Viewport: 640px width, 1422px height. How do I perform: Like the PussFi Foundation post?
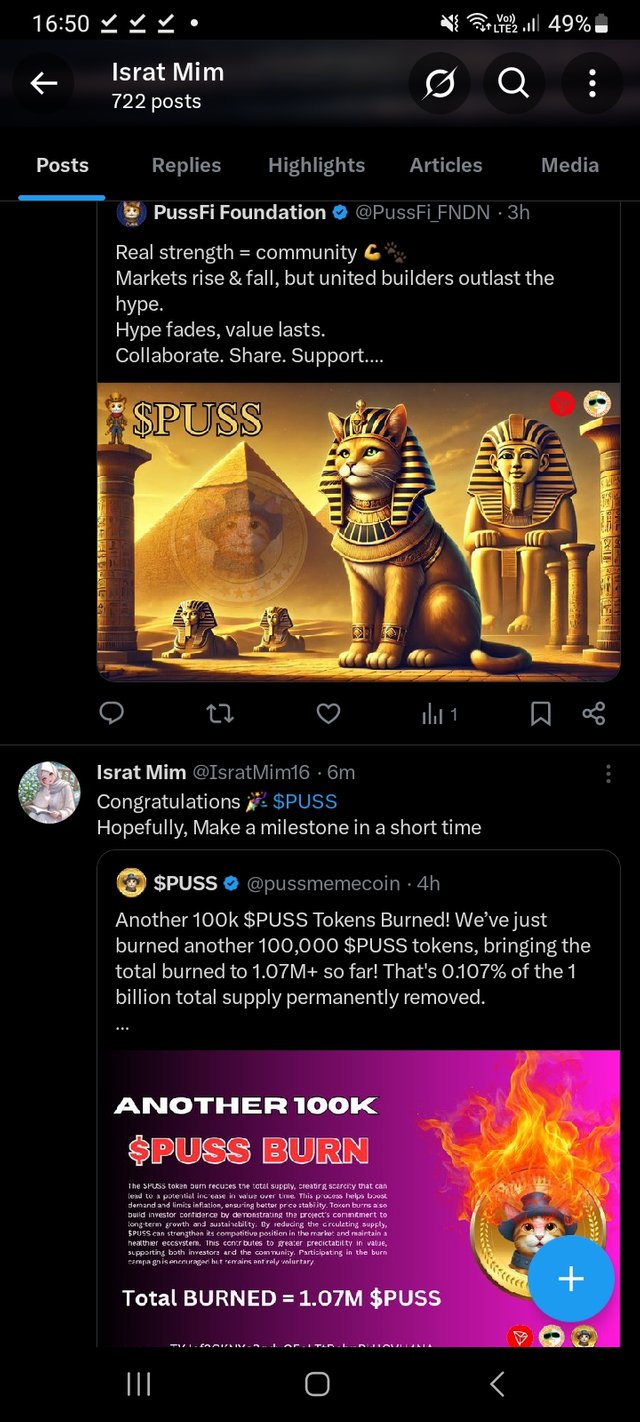[328, 713]
